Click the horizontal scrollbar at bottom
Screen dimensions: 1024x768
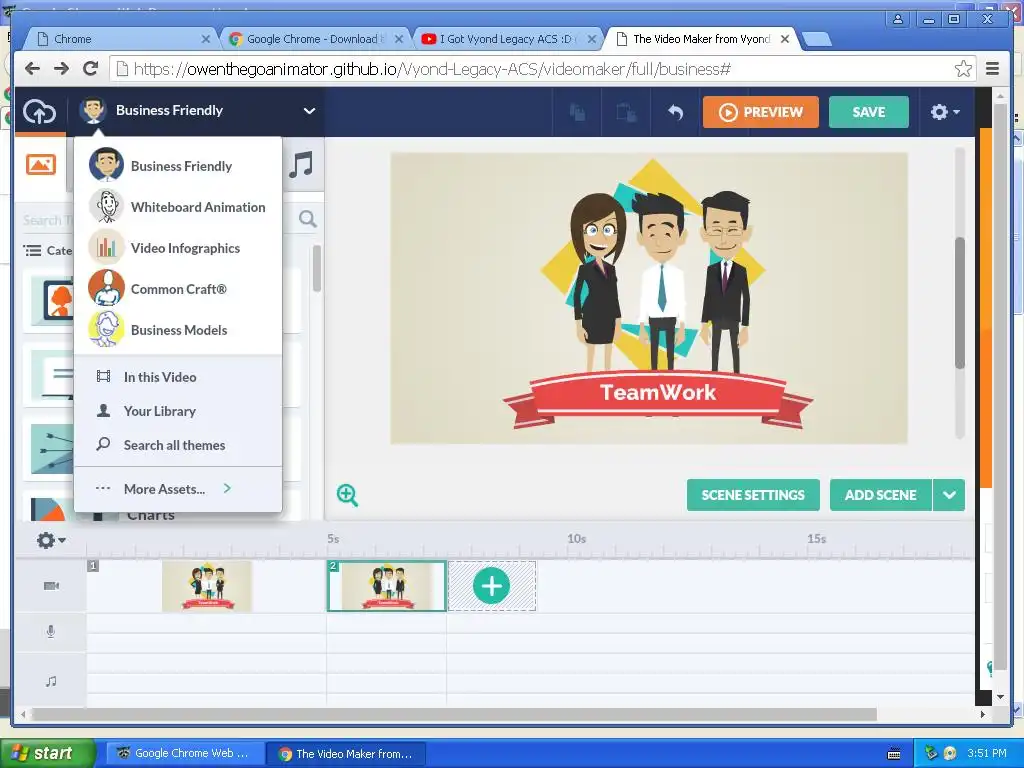point(454,714)
